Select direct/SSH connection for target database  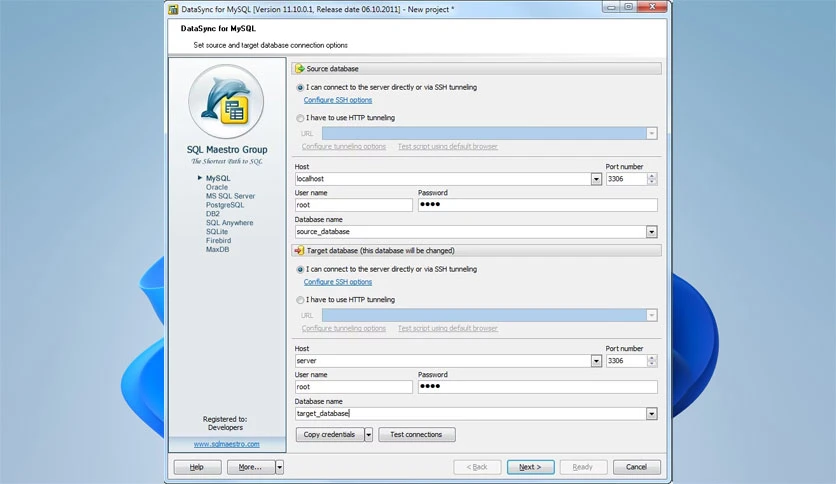pos(300,269)
